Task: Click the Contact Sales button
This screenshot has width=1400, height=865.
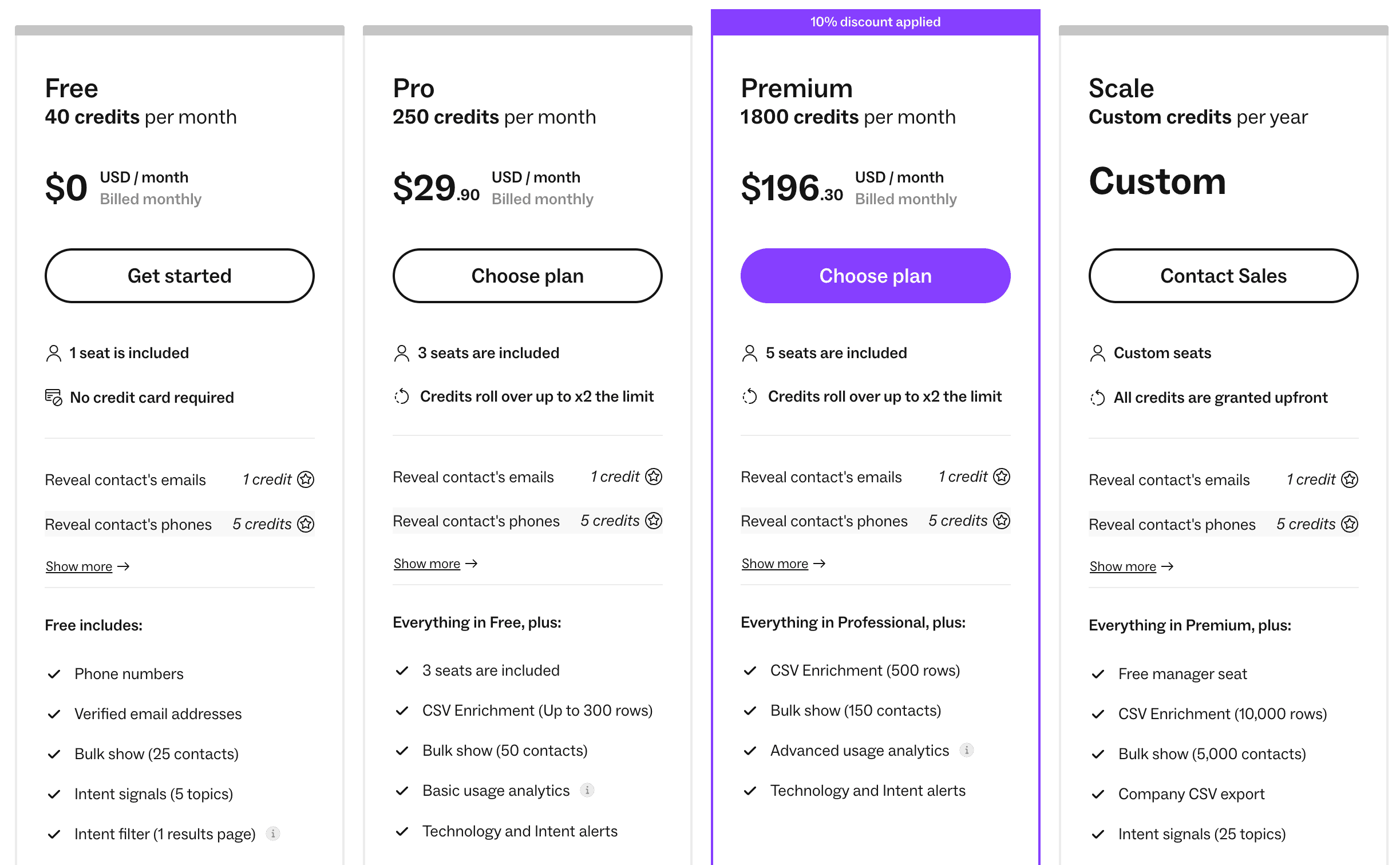Action: 1223,276
